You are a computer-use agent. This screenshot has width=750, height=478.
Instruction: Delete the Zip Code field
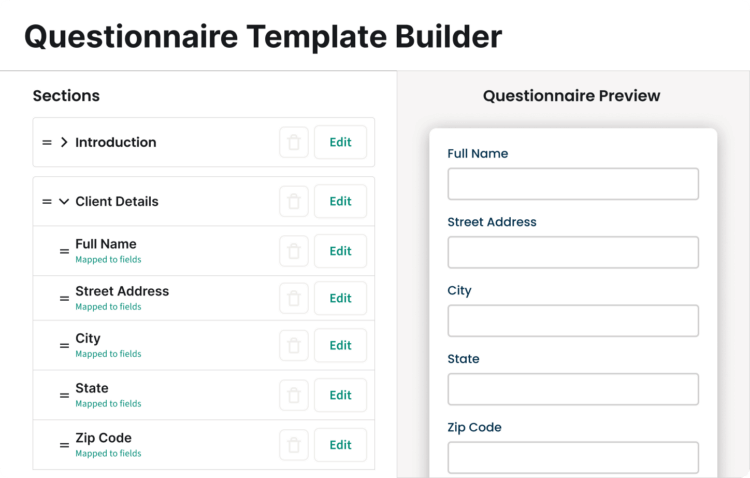point(293,445)
